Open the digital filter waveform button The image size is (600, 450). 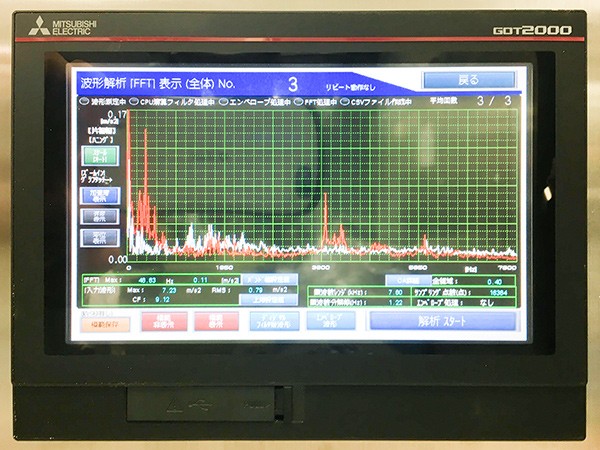[274, 321]
